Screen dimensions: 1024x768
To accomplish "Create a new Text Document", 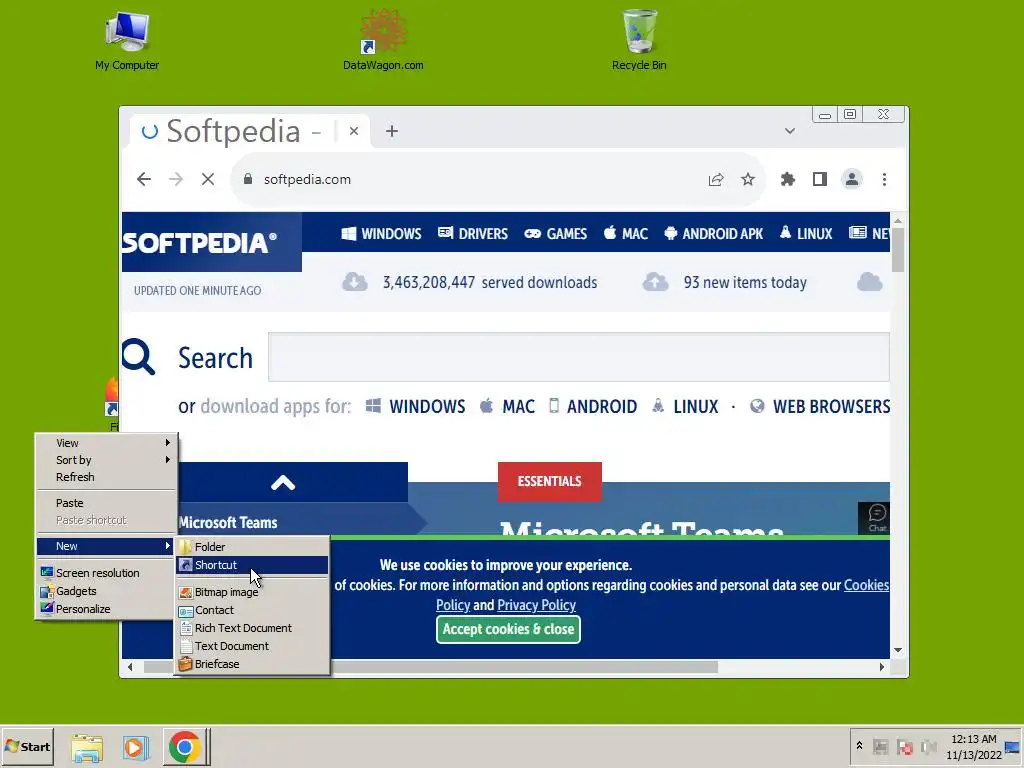I will pyautogui.click(x=253, y=646).
